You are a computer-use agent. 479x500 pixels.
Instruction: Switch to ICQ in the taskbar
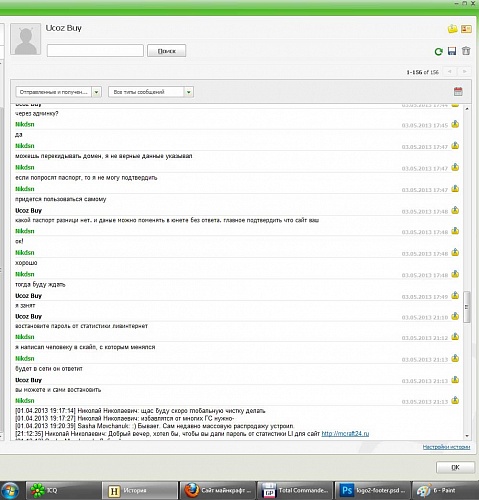click(63, 490)
